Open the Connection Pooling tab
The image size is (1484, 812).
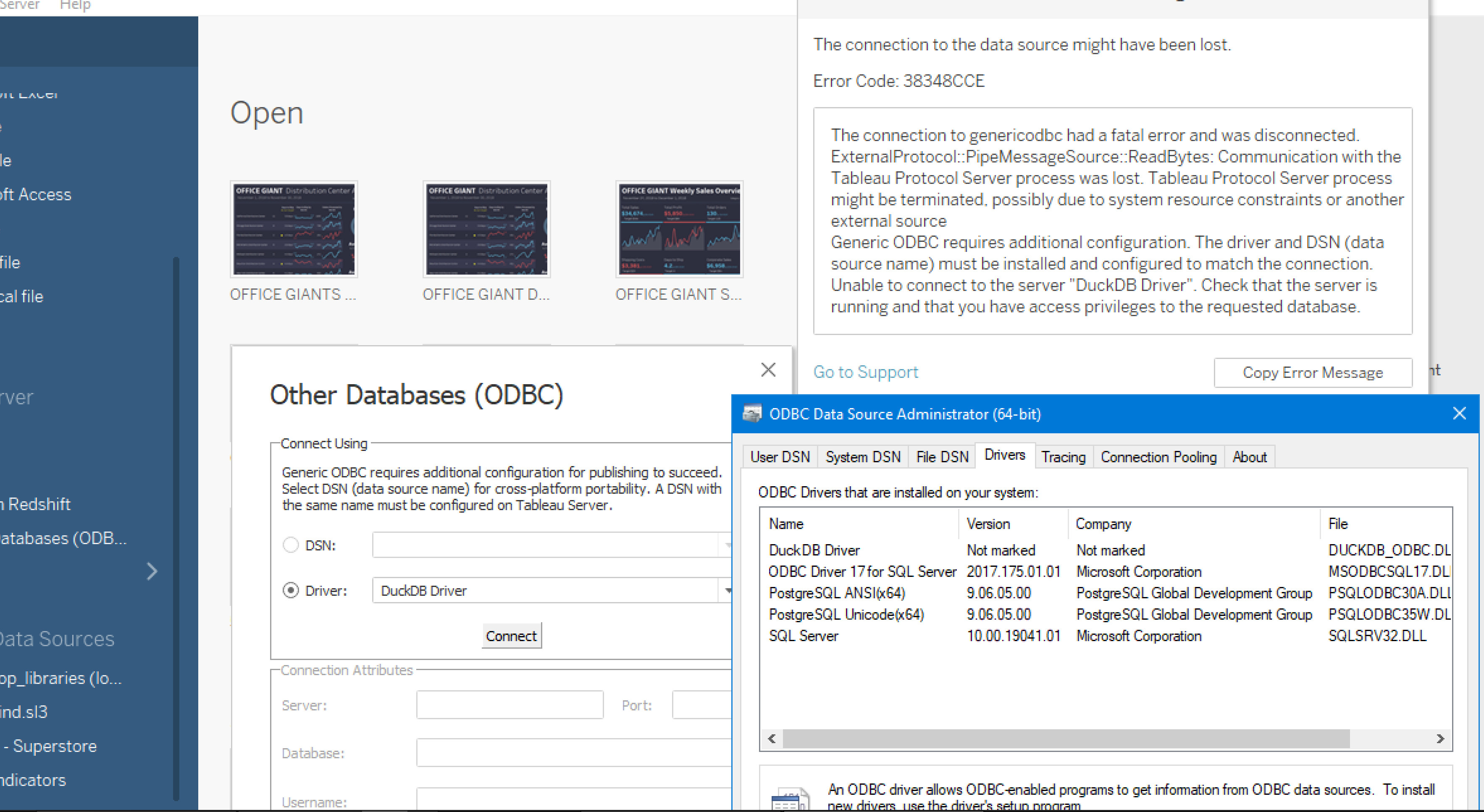1158,457
